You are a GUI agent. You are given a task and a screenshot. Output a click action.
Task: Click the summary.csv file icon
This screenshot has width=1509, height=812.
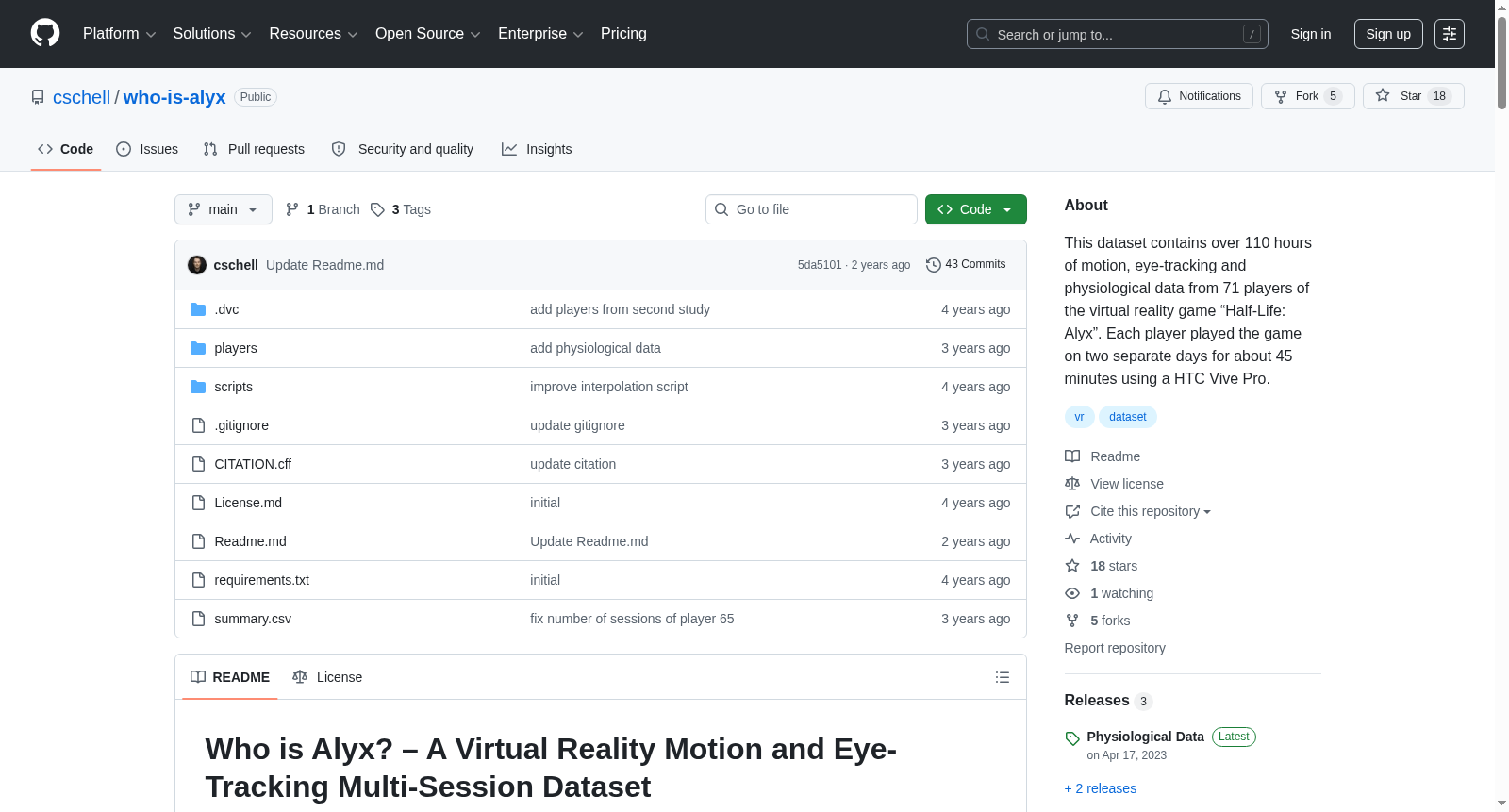pyautogui.click(x=198, y=619)
